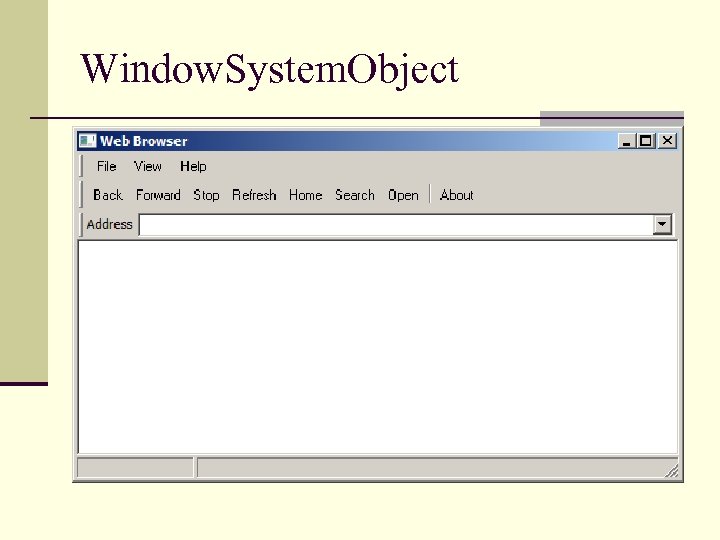This screenshot has height=540, width=720.
Task: Stop page loading via Stop button
Action: (206, 195)
